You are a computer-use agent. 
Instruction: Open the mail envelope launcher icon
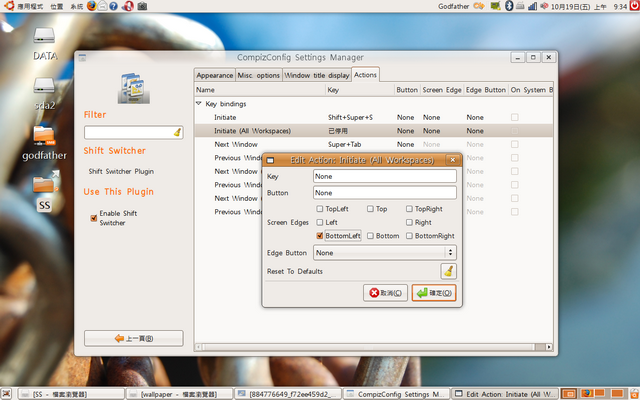click(x=102, y=6)
